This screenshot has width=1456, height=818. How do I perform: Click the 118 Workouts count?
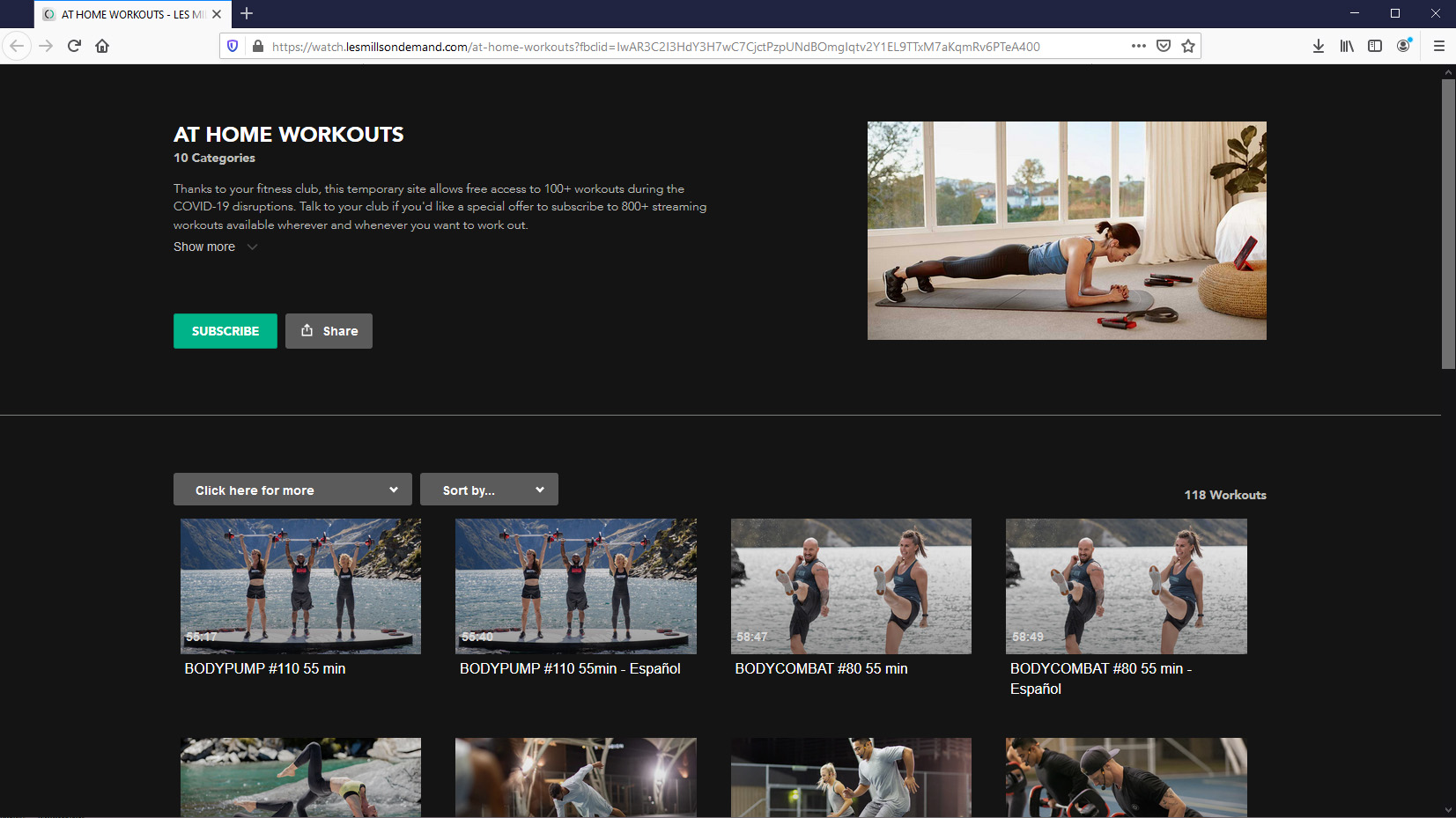1225,495
